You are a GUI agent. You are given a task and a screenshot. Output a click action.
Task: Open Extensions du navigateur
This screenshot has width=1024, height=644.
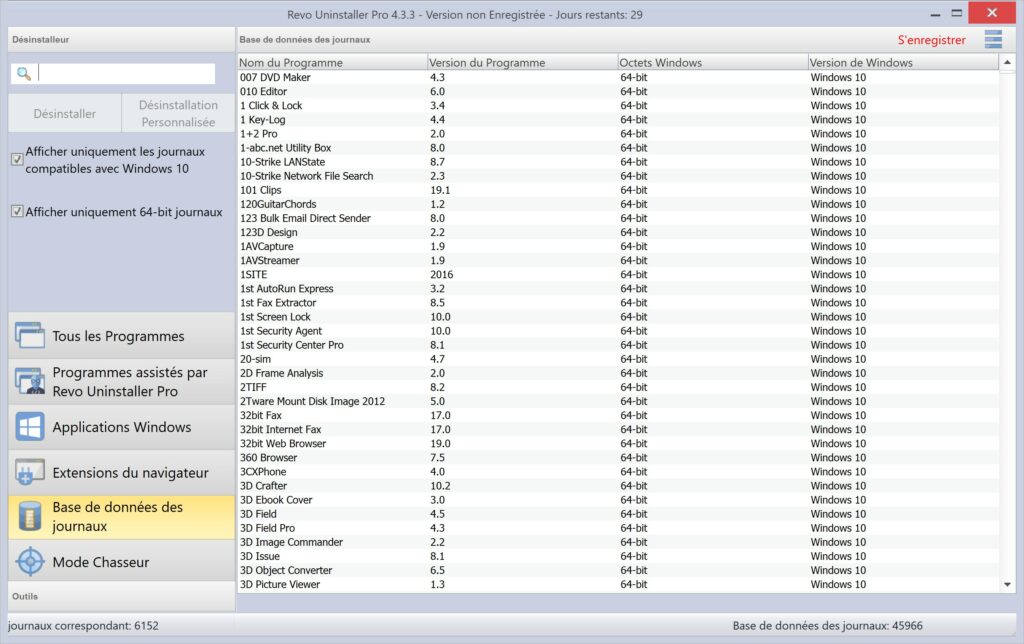click(x=121, y=472)
